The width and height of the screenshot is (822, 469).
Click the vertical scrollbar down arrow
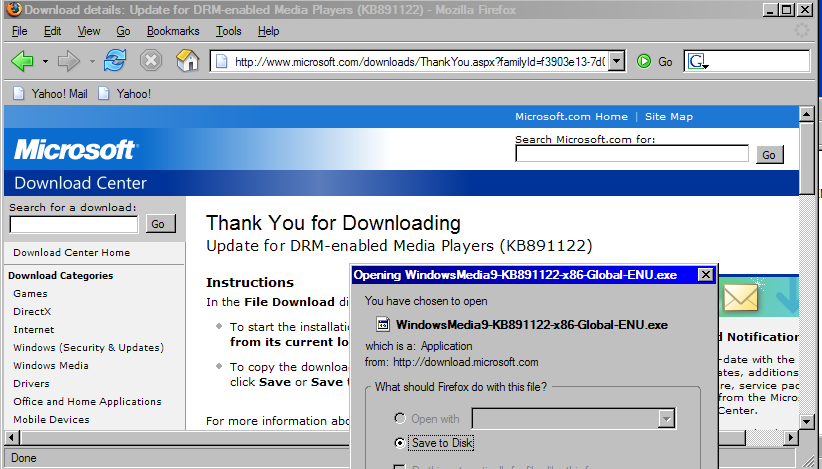tap(806, 421)
